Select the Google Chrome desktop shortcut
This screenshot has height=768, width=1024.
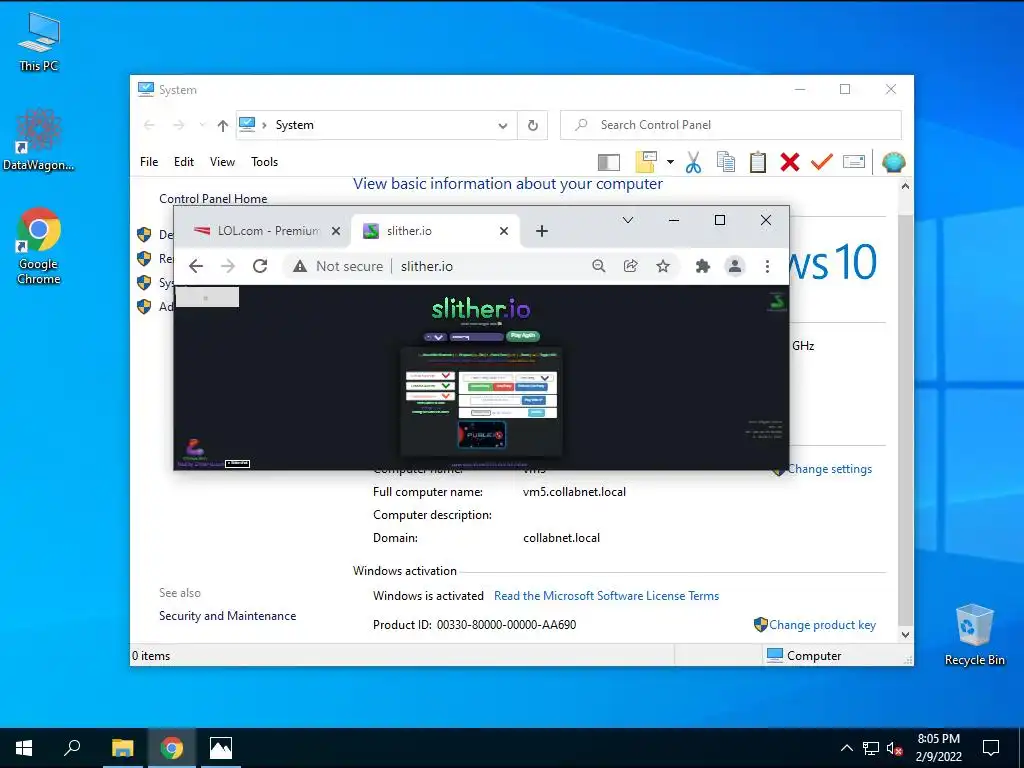pyautogui.click(x=39, y=246)
